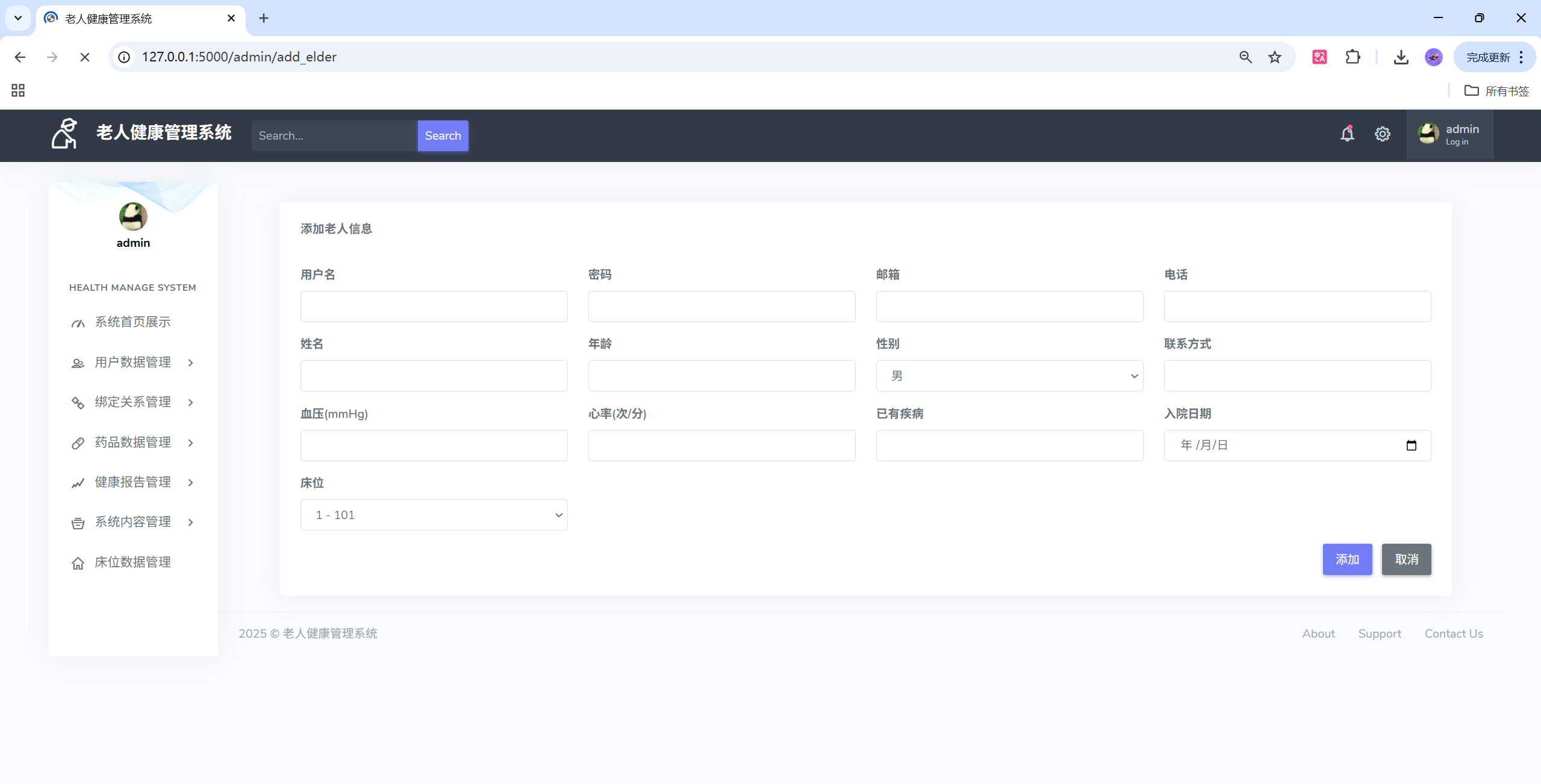The height and width of the screenshot is (784, 1541).
Task: Click the translate page icon
Action: pyautogui.click(x=1319, y=57)
